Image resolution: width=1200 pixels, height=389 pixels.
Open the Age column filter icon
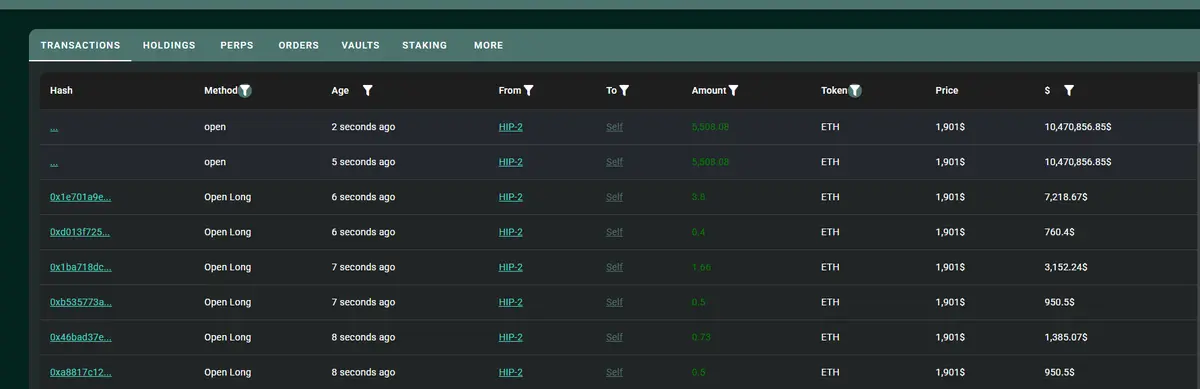(368, 91)
